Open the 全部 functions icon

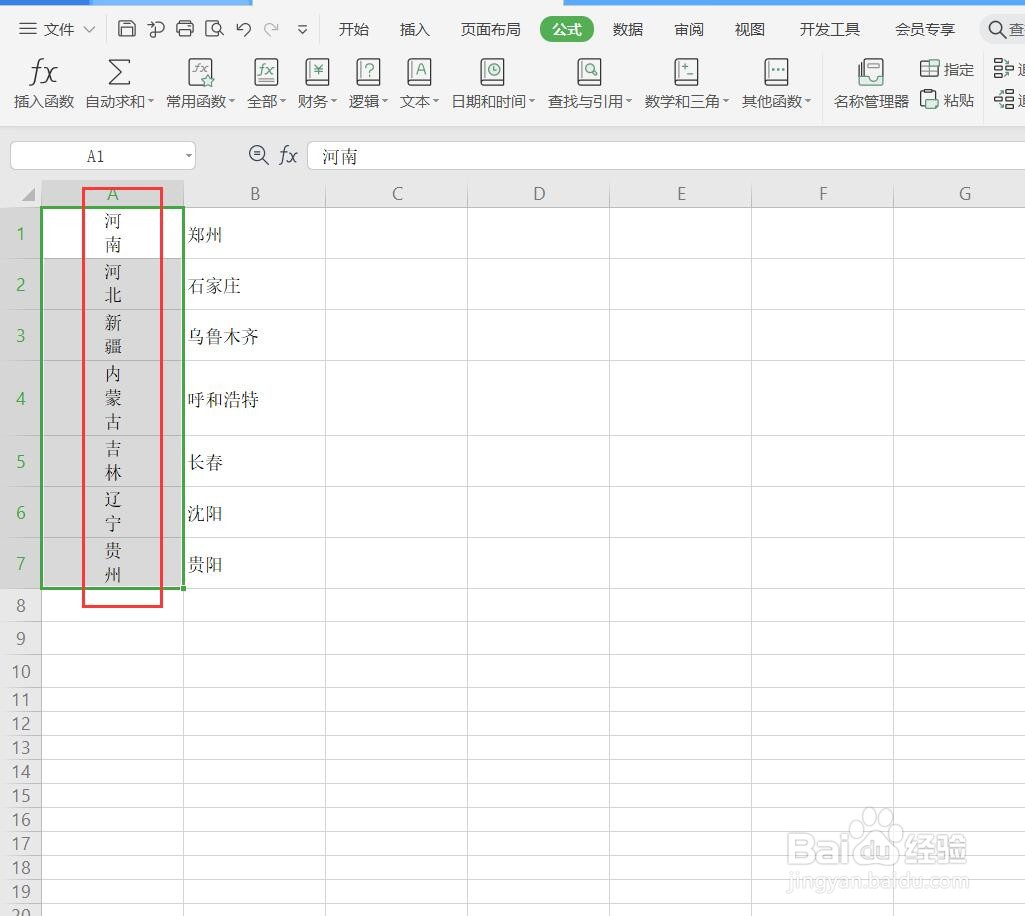266,72
